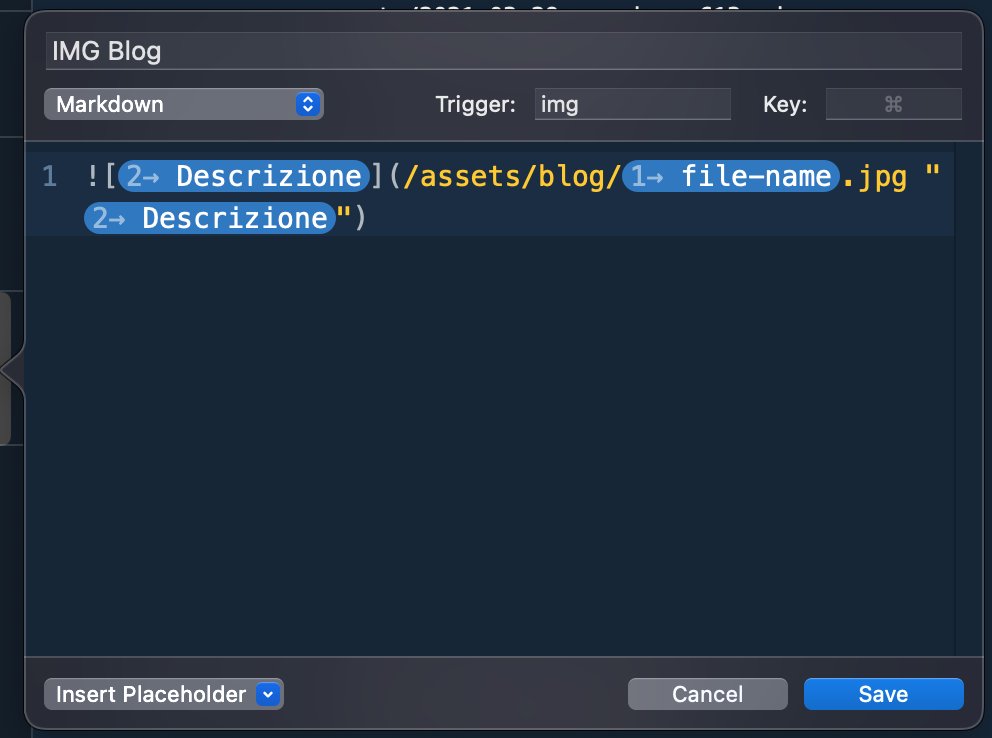
Task: Save the snippet
Action: [883, 694]
